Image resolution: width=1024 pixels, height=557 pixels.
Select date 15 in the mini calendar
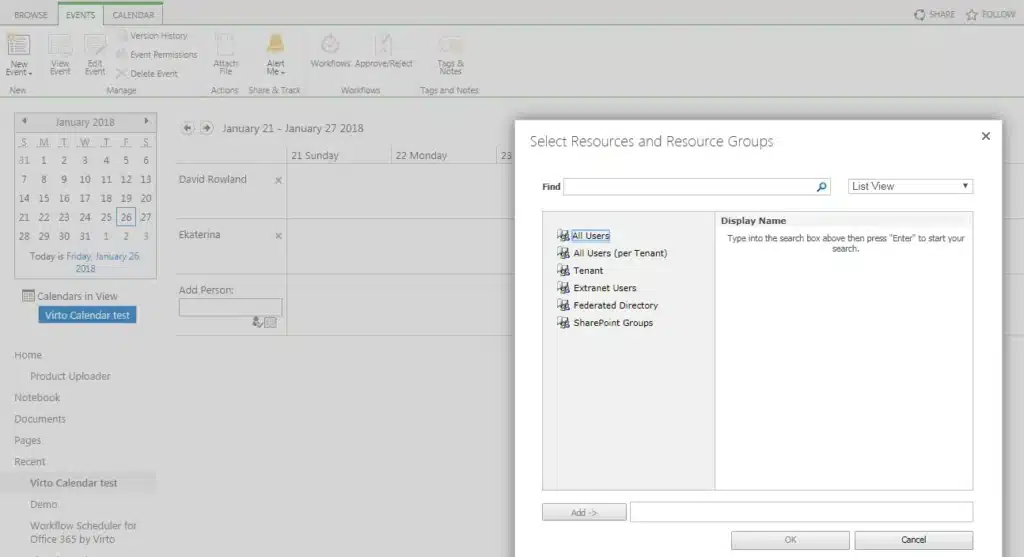tap(44, 198)
